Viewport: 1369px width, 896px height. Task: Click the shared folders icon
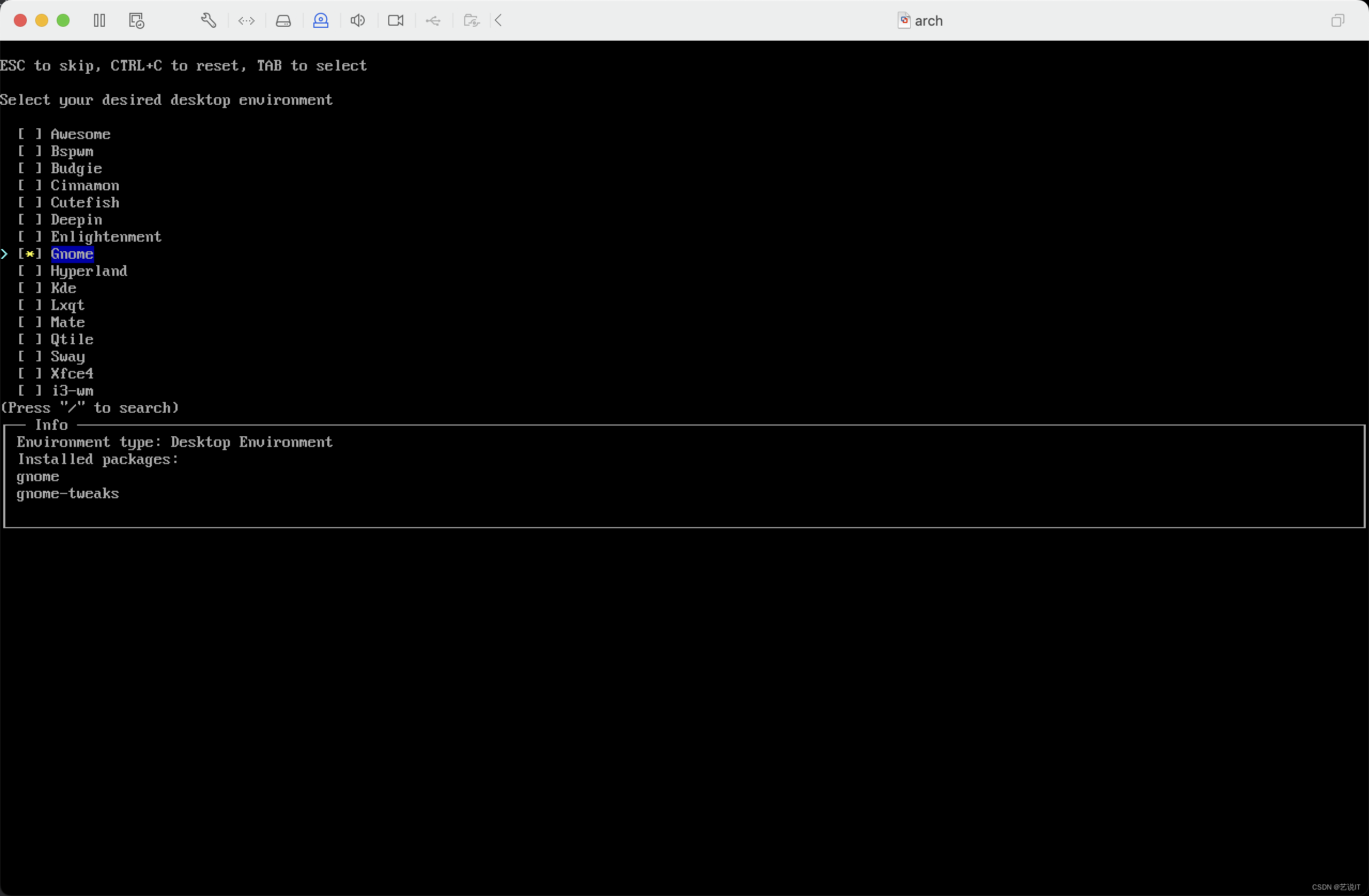[471, 21]
